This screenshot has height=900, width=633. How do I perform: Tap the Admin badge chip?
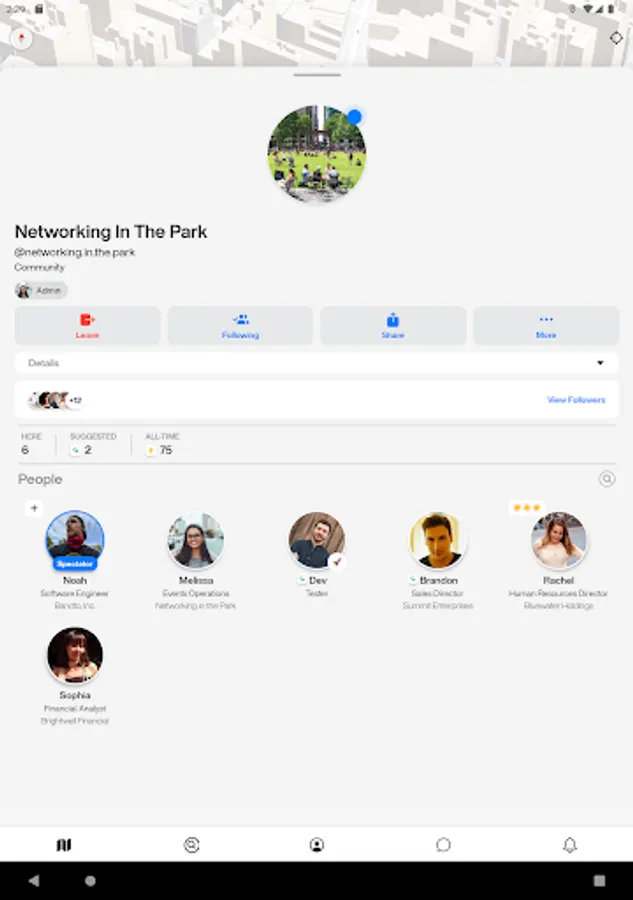41,290
